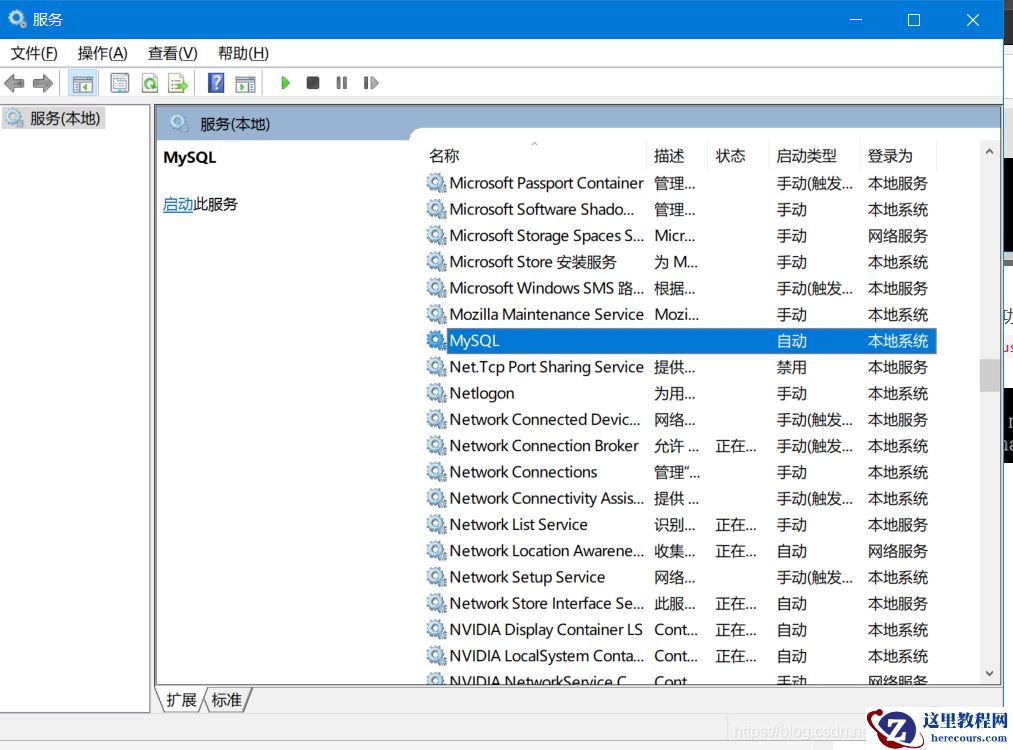Click the Restart service icon
Image resolution: width=1013 pixels, height=750 pixels.
point(370,83)
